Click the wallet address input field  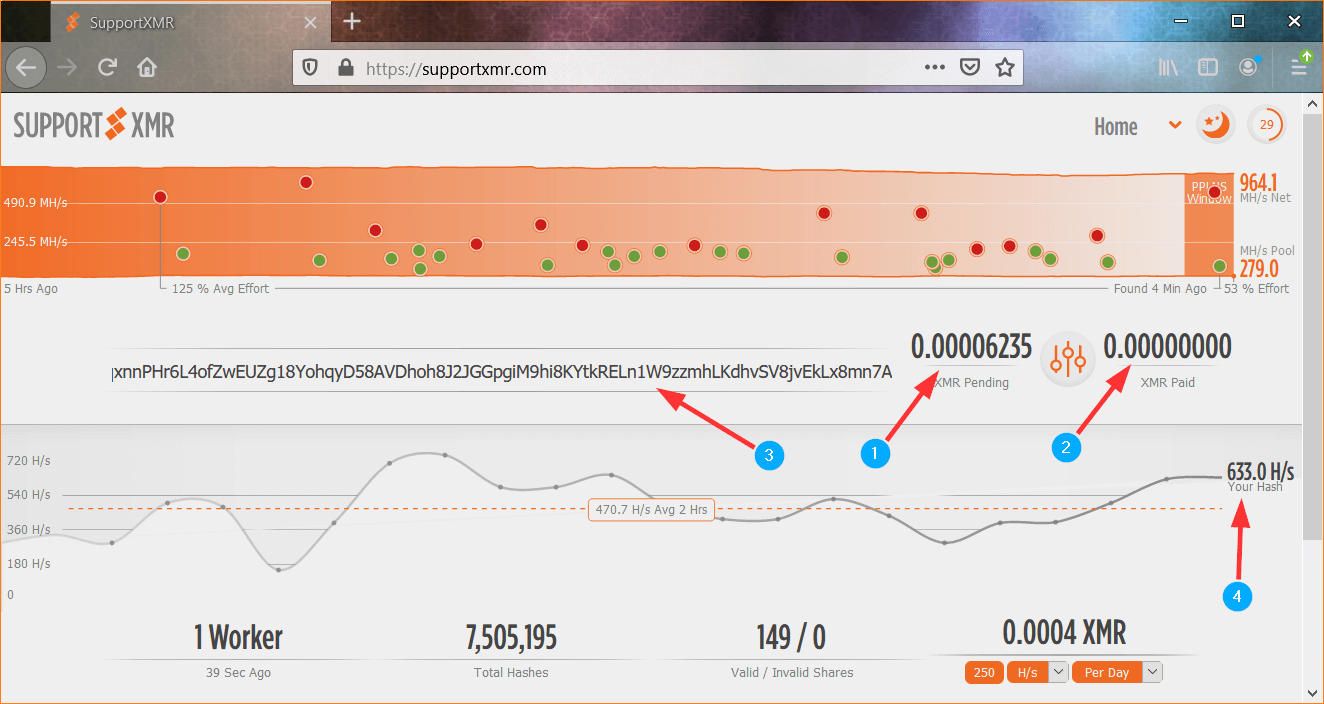coord(501,372)
